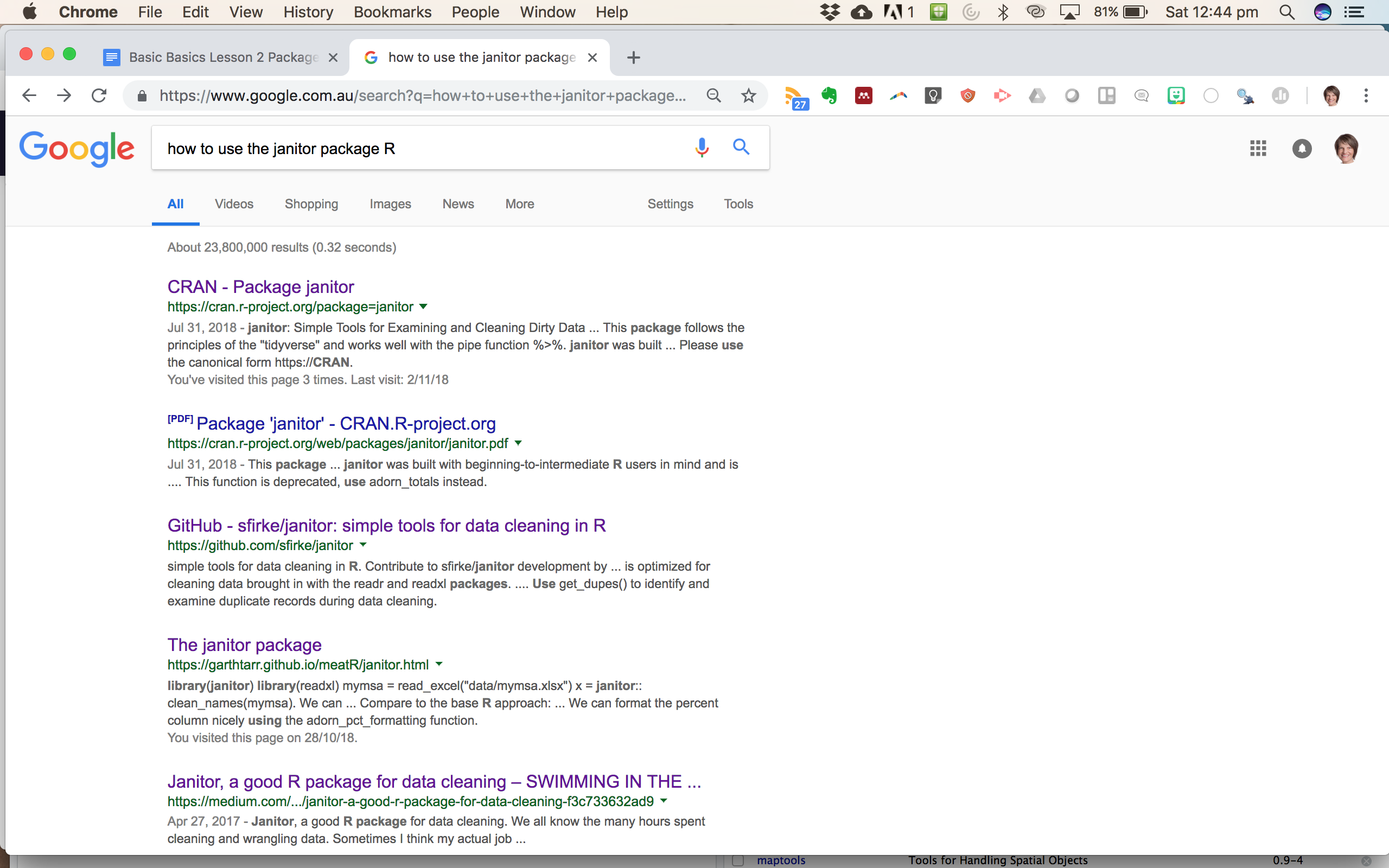
Task: Switch to the Images results tab
Action: coord(390,204)
